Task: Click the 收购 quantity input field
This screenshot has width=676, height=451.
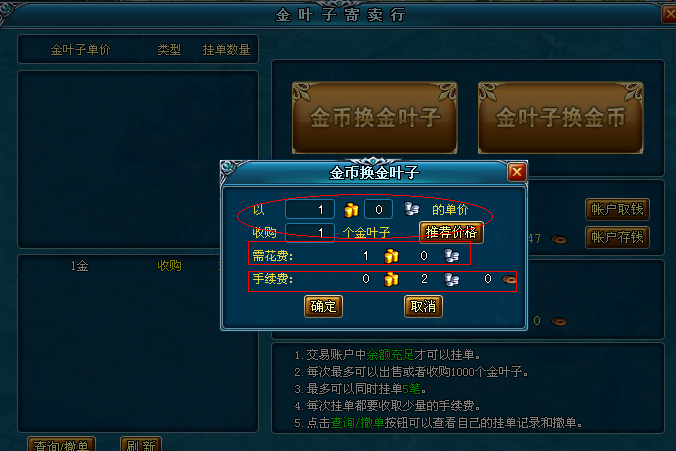Action: tap(310, 233)
